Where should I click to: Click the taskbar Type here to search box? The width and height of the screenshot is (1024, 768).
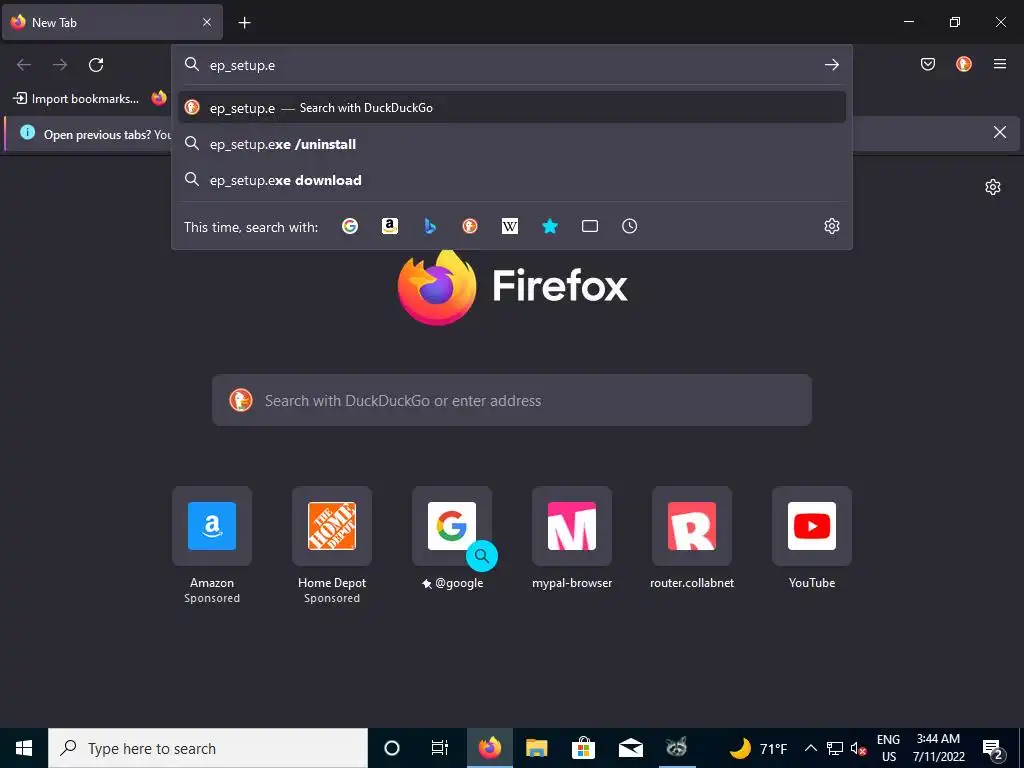coord(208,748)
